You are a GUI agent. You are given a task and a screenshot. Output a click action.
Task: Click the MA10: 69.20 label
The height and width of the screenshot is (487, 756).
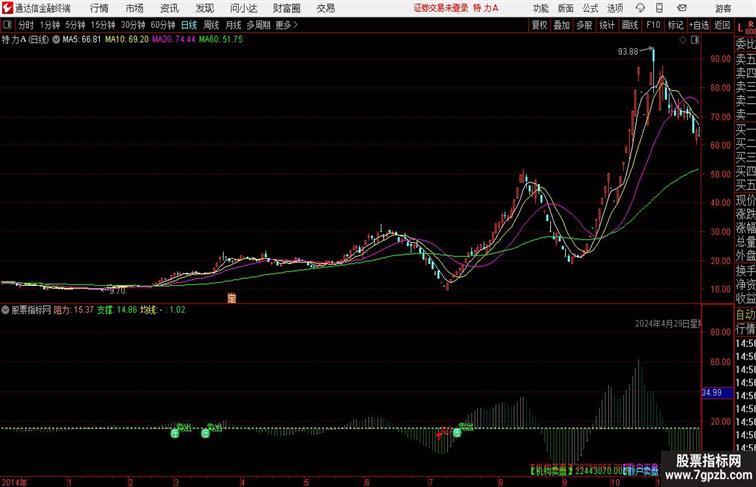tap(127, 40)
